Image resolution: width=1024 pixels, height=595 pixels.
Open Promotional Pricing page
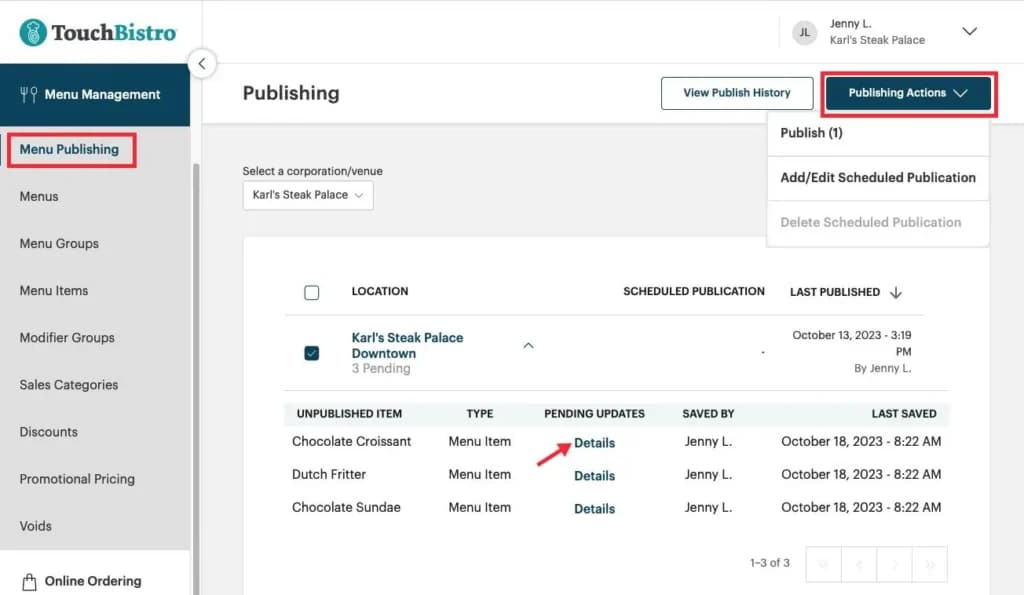click(77, 479)
